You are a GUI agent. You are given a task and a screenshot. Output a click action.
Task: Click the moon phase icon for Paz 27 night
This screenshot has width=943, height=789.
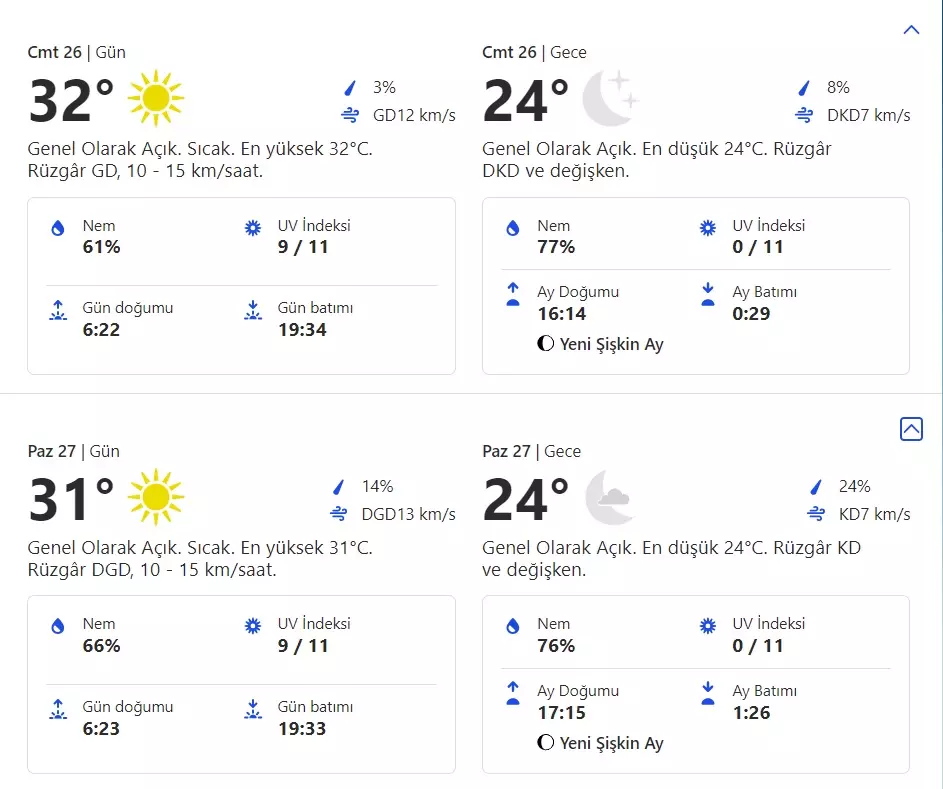546,743
